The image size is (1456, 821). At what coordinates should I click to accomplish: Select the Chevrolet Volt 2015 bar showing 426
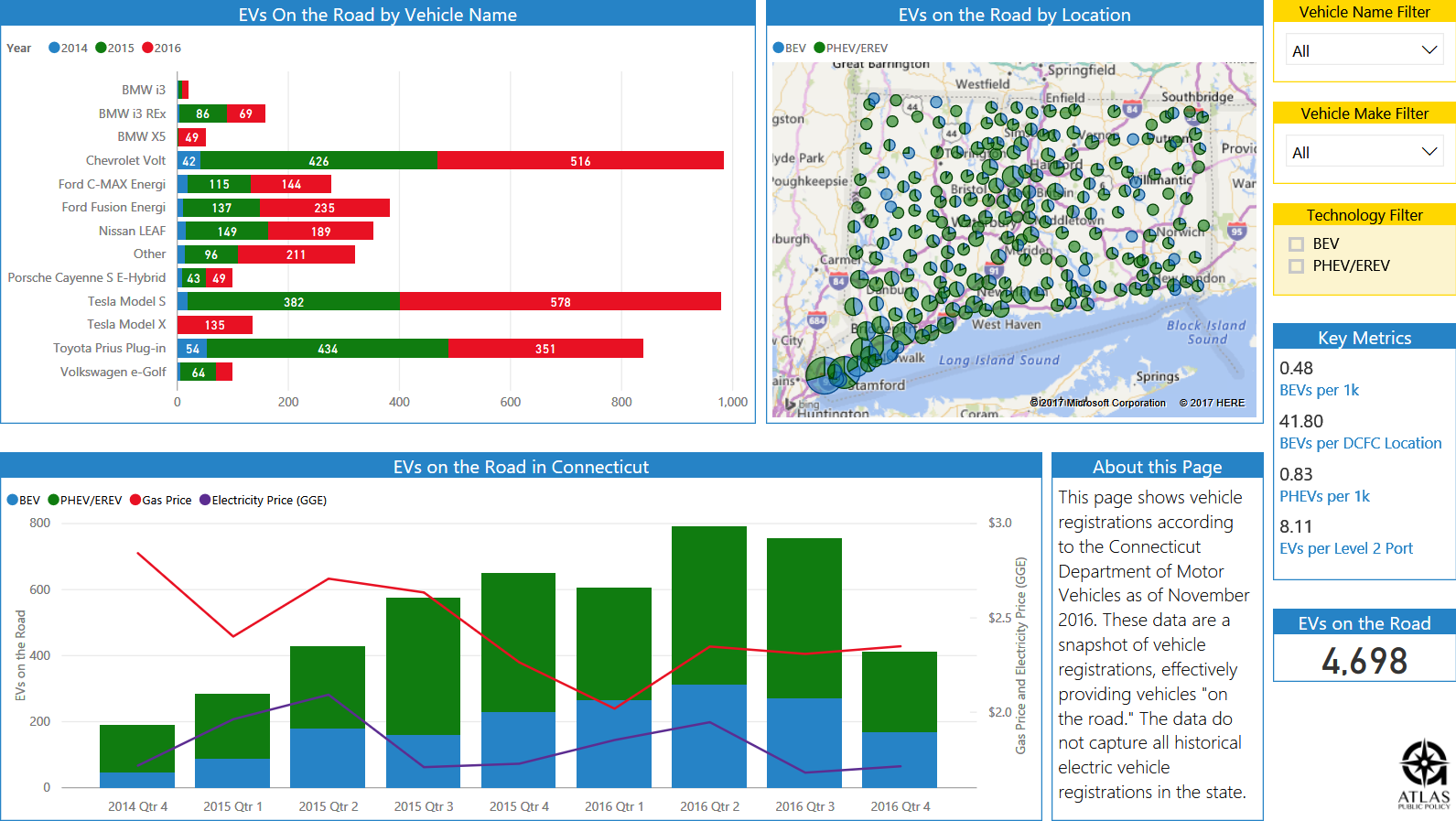pos(318,160)
